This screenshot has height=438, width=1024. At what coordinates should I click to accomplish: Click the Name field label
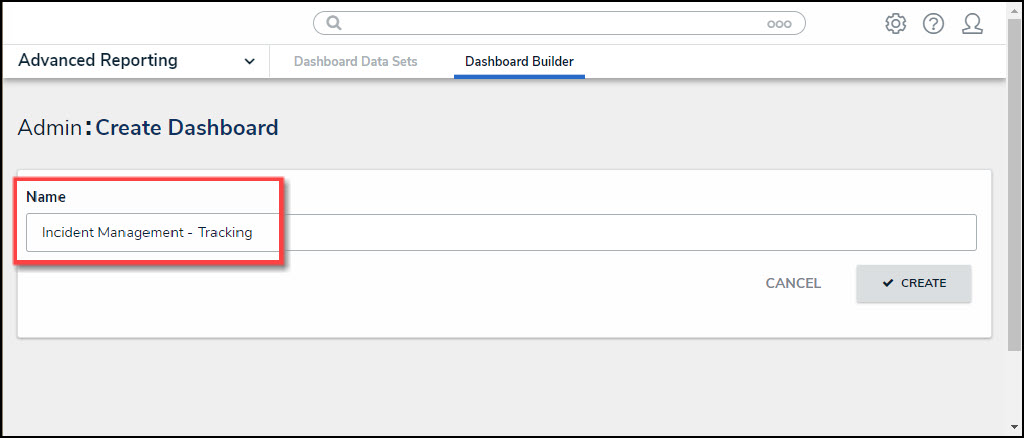pyautogui.click(x=46, y=197)
